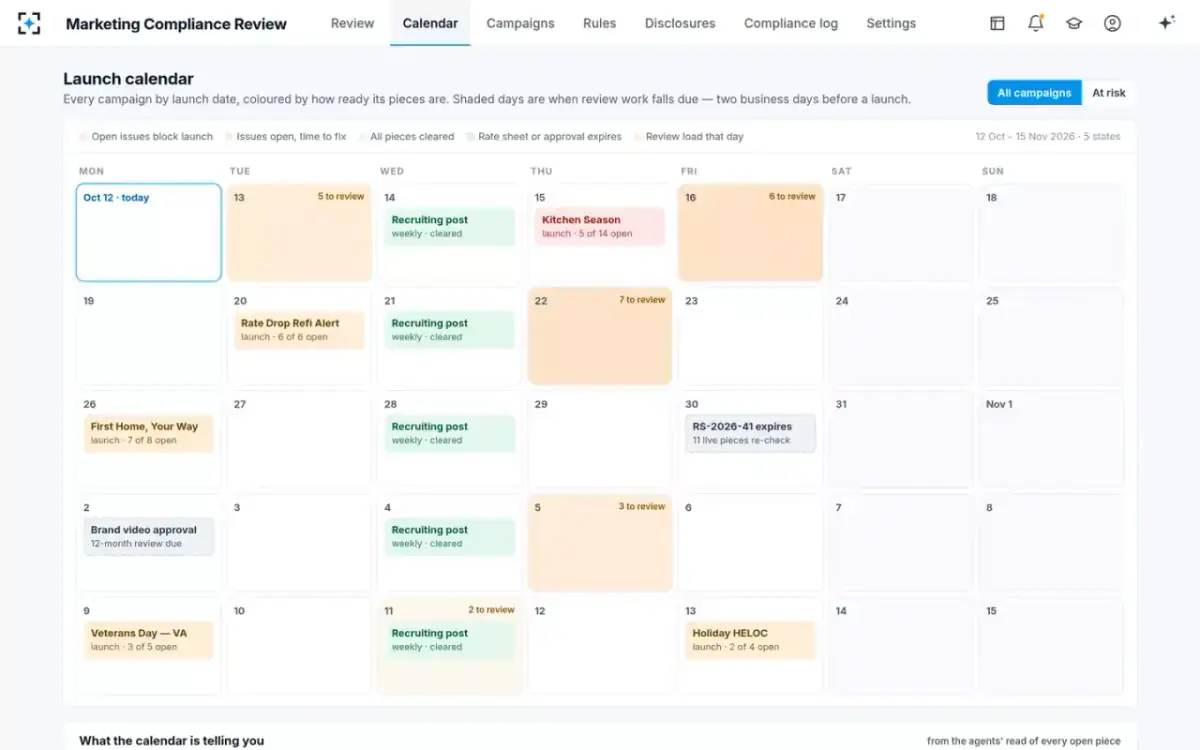Click the "3 to review" label

[642, 507]
